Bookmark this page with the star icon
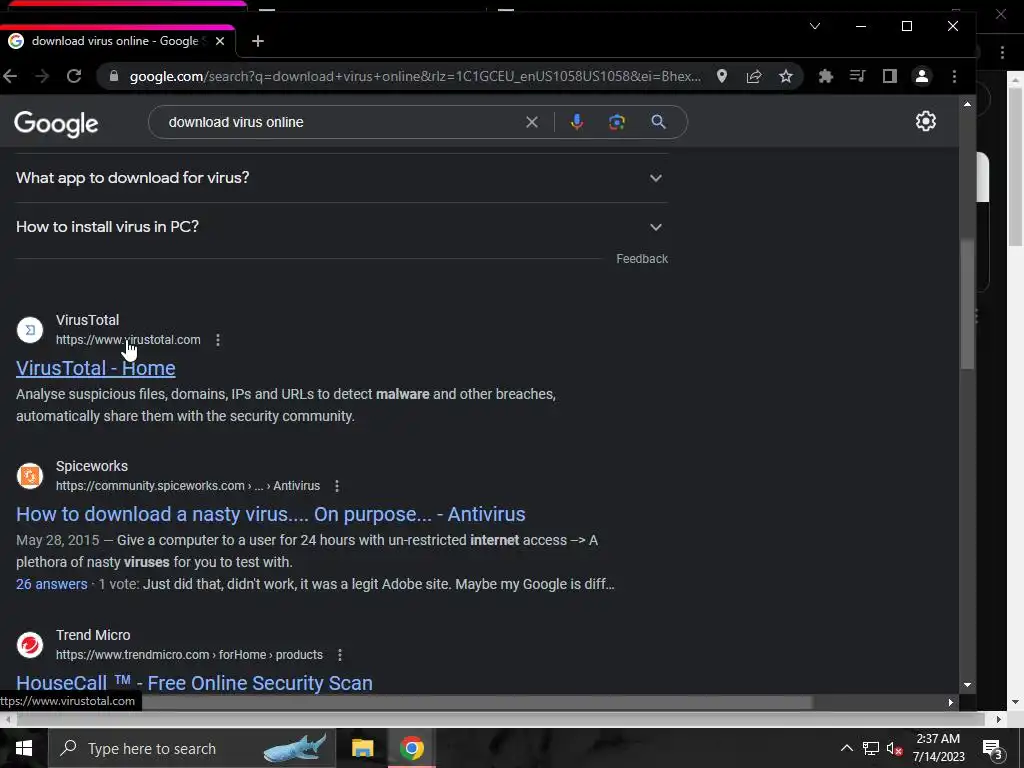This screenshot has height=768, width=1024. click(x=786, y=76)
